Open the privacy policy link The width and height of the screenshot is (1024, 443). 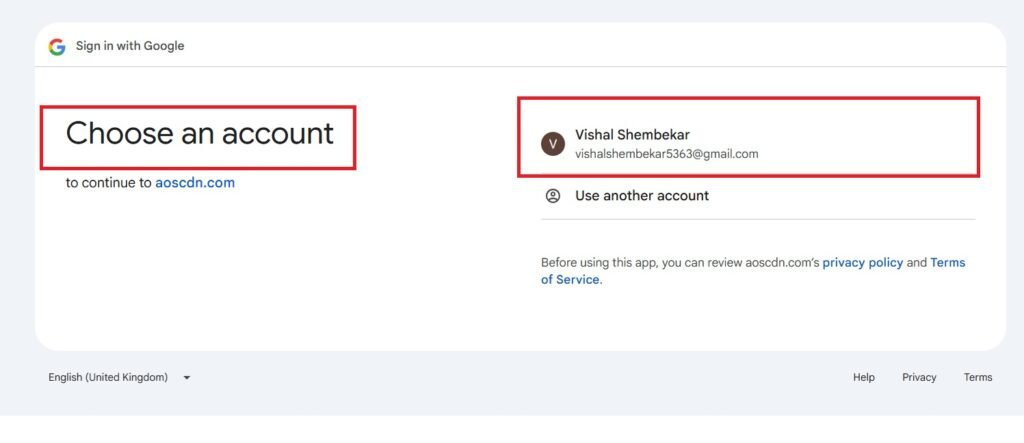coord(862,263)
